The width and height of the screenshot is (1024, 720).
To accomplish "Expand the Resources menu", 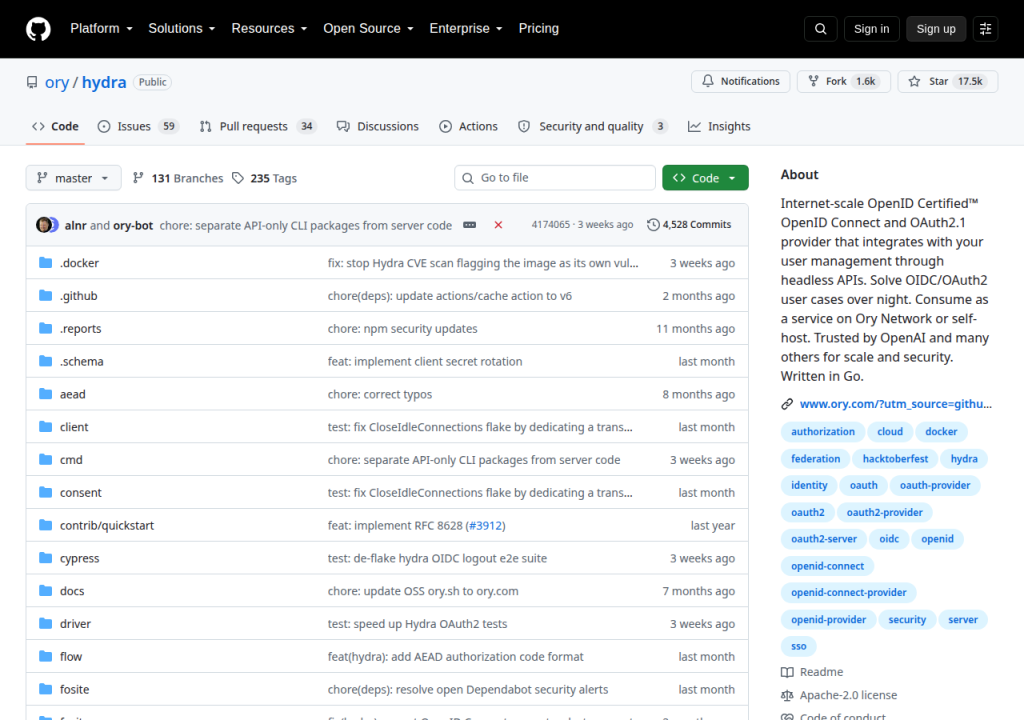I will point(269,29).
